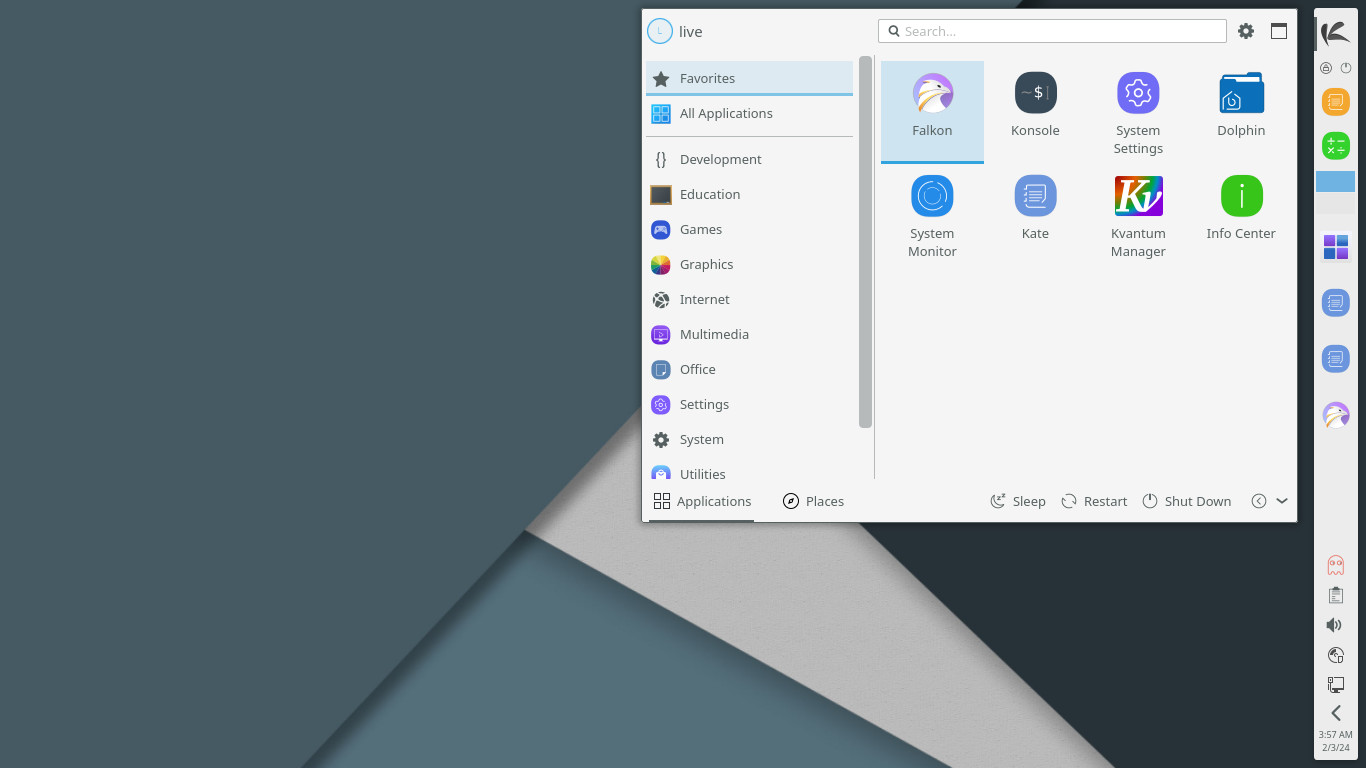Open launcher configuration sliders icon
Image resolution: width=1366 pixels, height=768 pixels.
tap(1246, 31)
